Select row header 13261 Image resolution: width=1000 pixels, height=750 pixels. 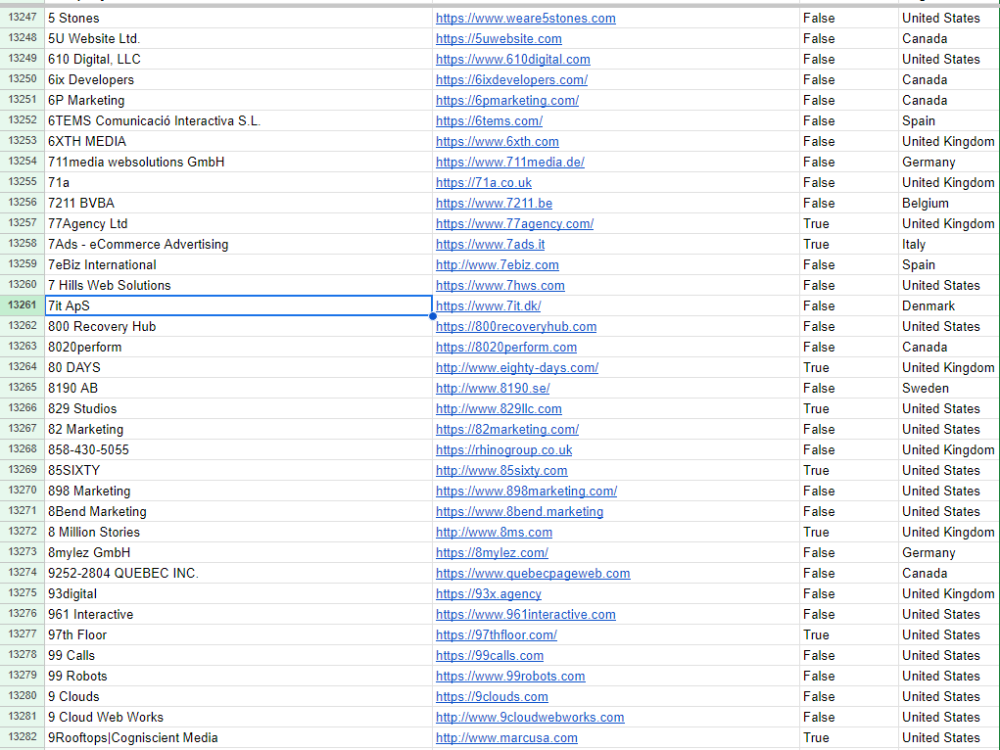pyautogui.click(x=22, y=305)
